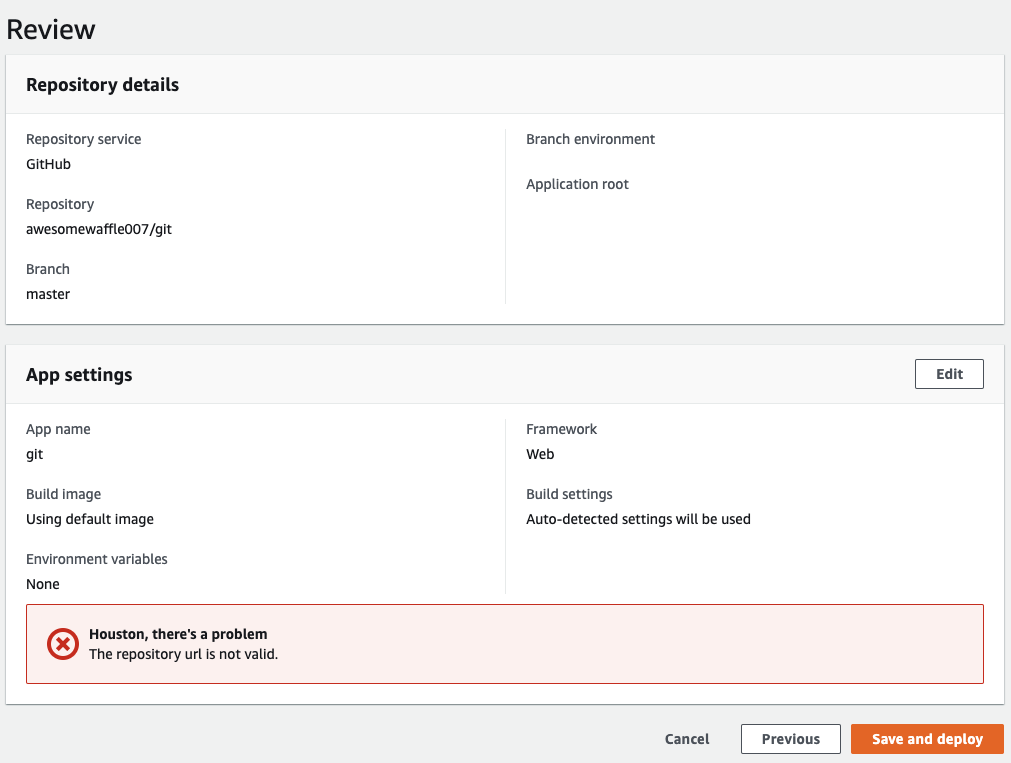Click the Framework Web value
This screenshot has width=1011, height=763.
click(x=540, y=454)
